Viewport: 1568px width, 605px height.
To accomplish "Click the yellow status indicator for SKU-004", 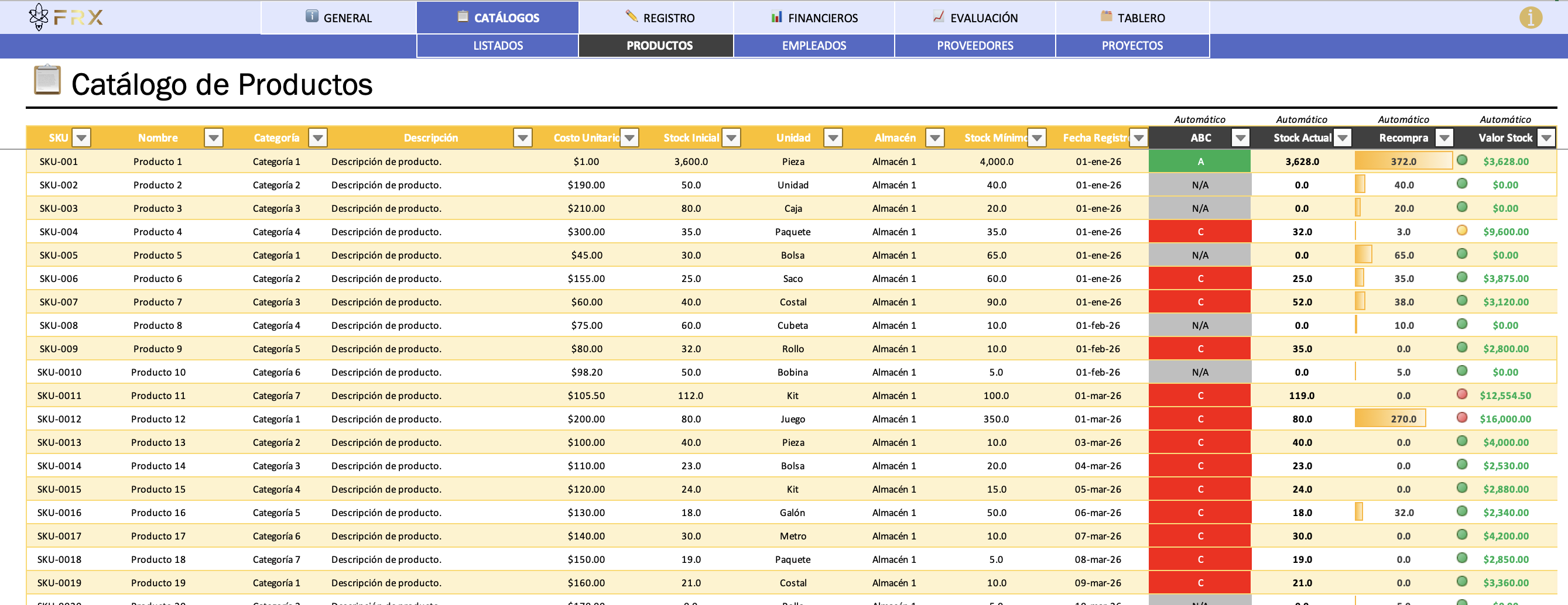I will point(1461,231).
